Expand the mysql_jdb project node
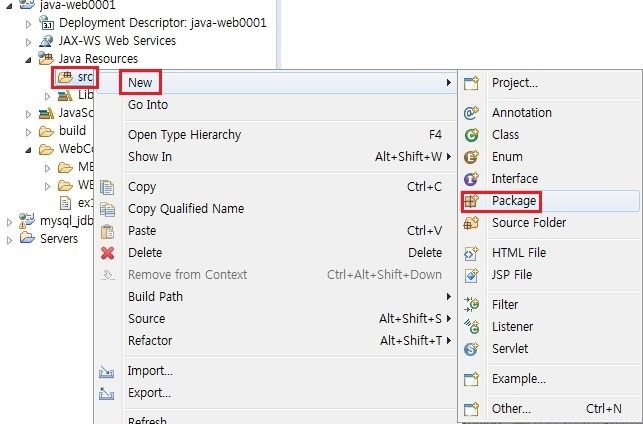 pyautogui.click(x=9, y=222)
